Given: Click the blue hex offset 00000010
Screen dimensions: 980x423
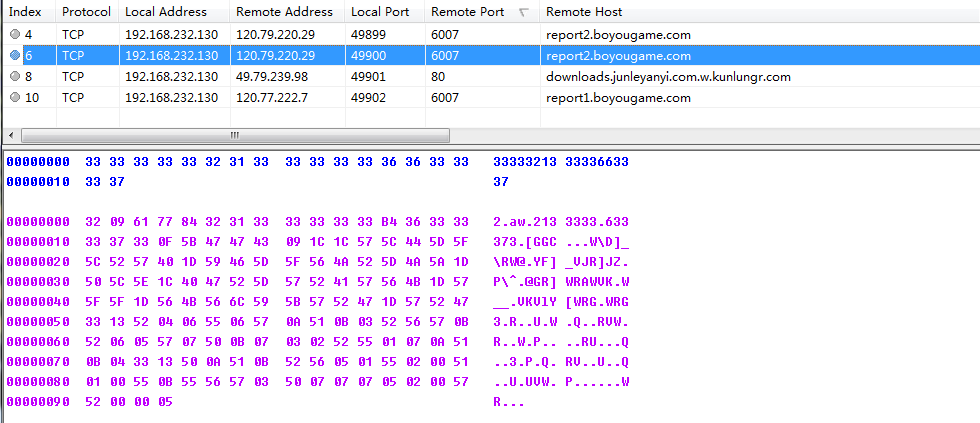Looking at the screenshot, I should (38, 182).
